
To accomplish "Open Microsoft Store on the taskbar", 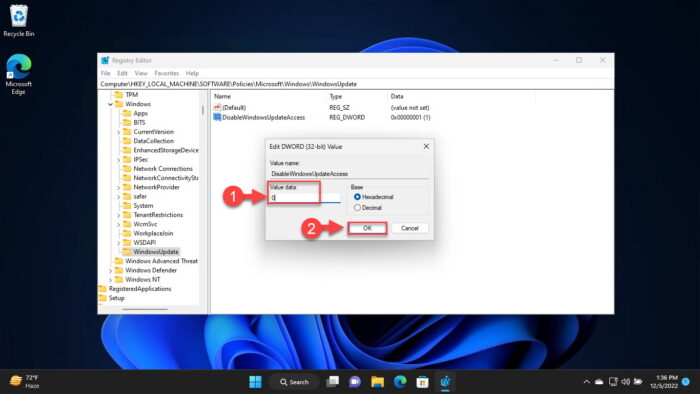I will click(422, 382).
